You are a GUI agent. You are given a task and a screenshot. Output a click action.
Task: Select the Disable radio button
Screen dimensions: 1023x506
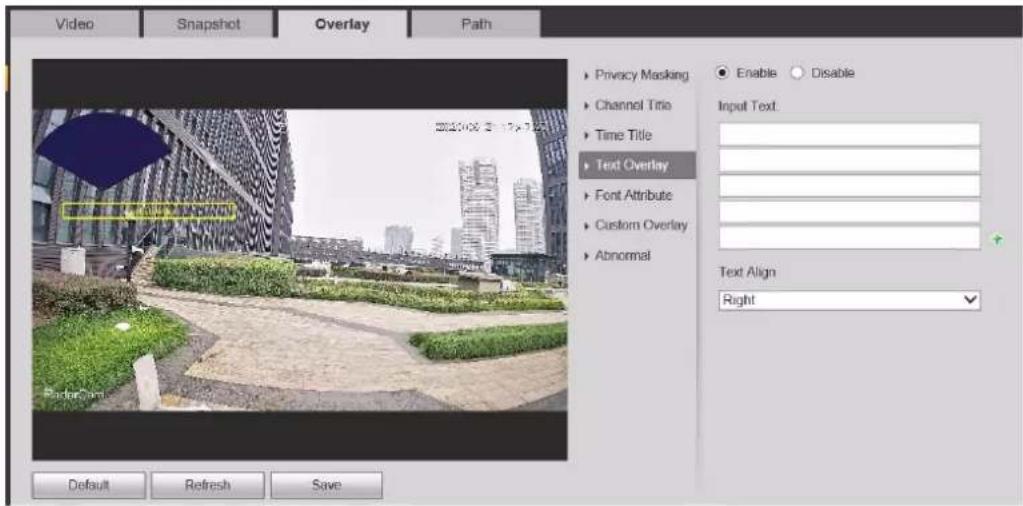click(x=797, y=73)
